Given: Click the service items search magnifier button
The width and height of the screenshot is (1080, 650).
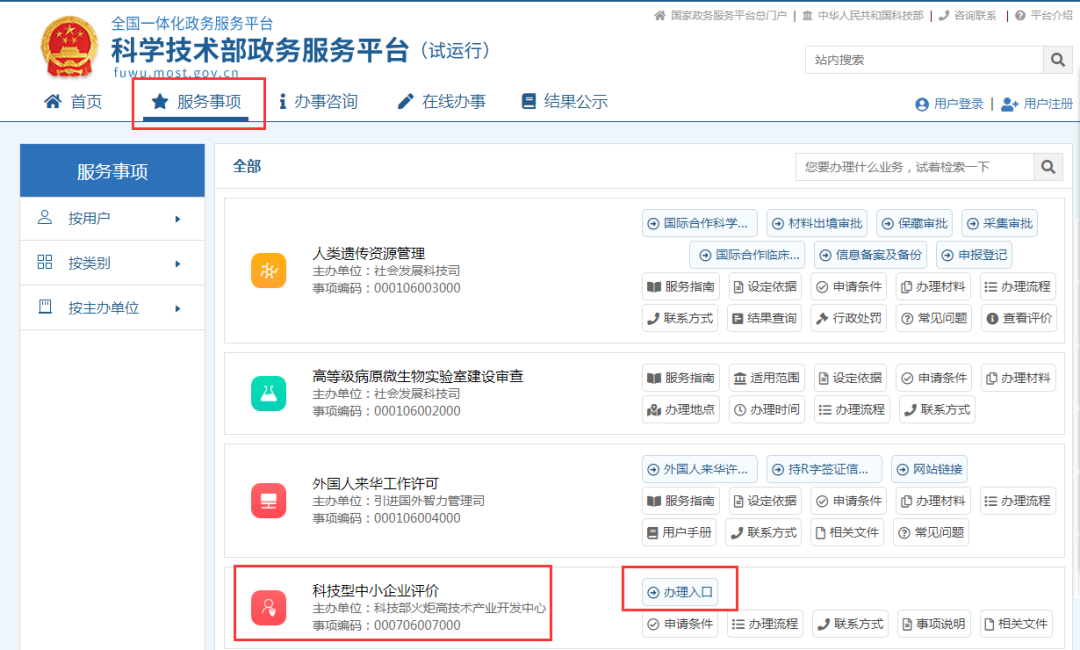Looking at the screenshot, I should pyautogui.click(x=1048, y=167).
